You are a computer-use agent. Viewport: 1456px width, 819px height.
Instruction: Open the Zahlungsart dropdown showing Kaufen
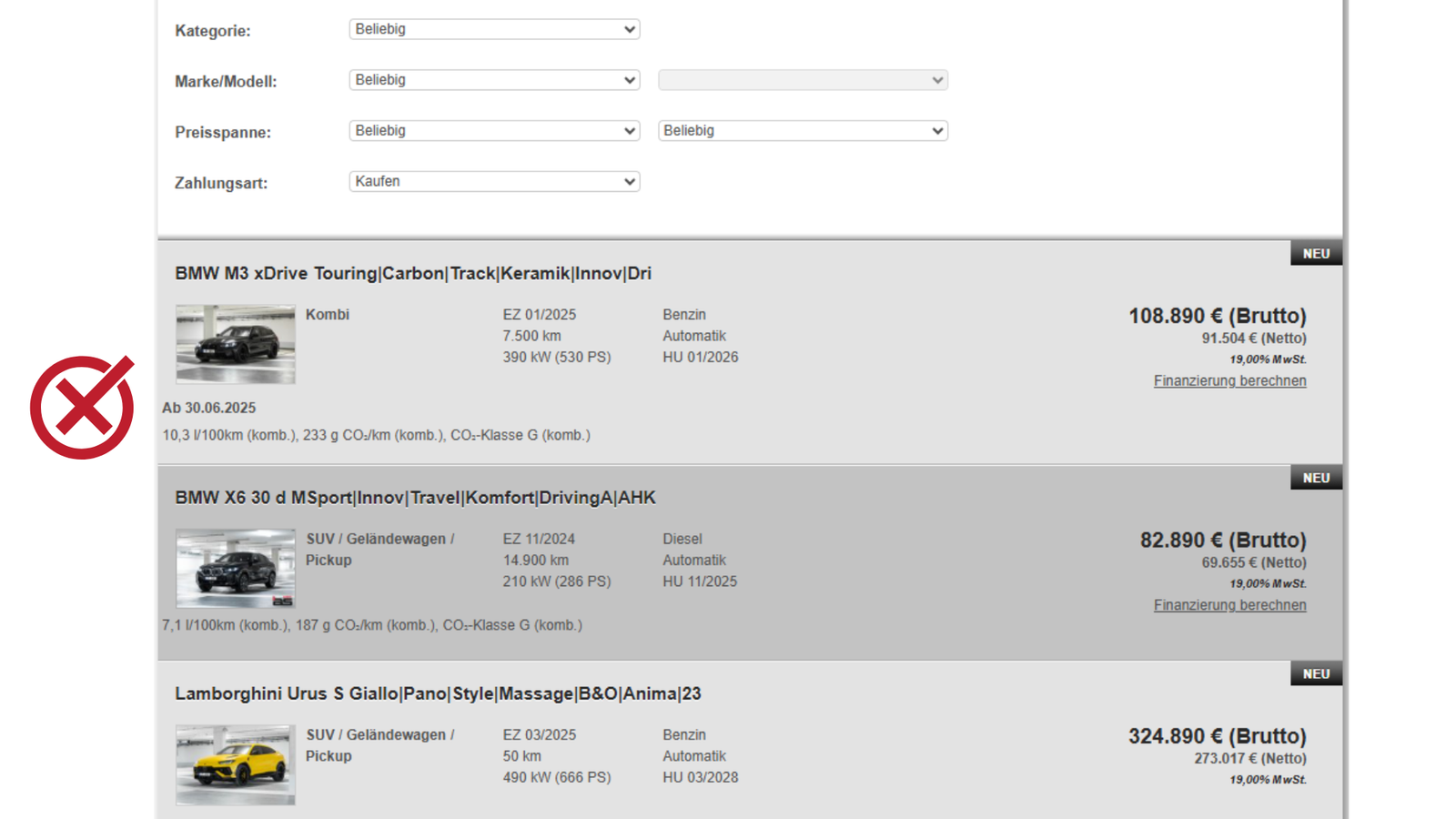pos(494,182)
